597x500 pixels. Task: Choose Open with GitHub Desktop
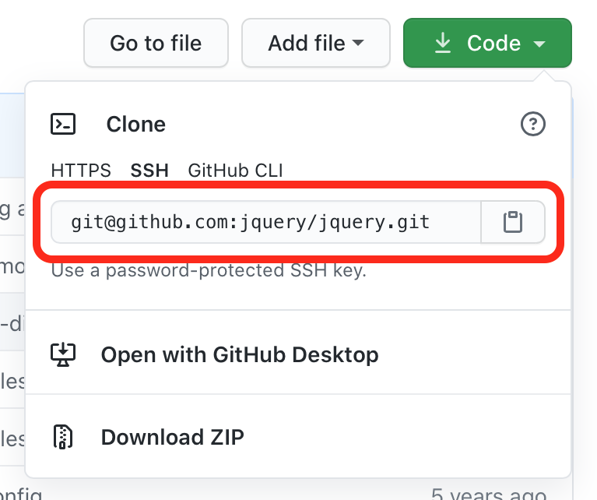point(240,355)
